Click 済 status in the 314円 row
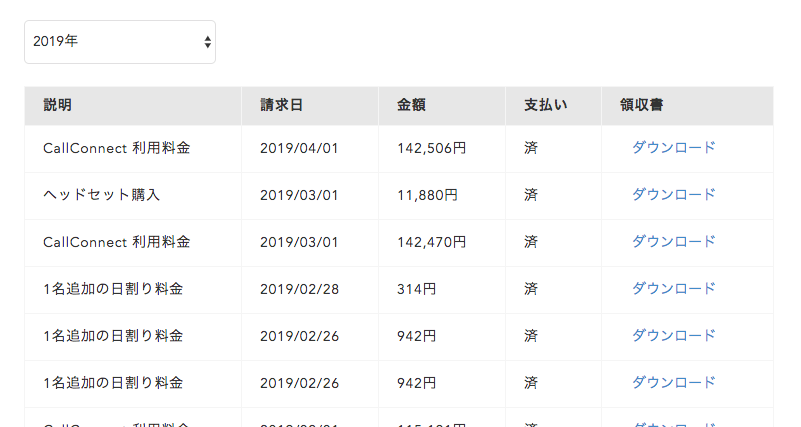This screenshot has height=427, width=801. tap(531, 289)
